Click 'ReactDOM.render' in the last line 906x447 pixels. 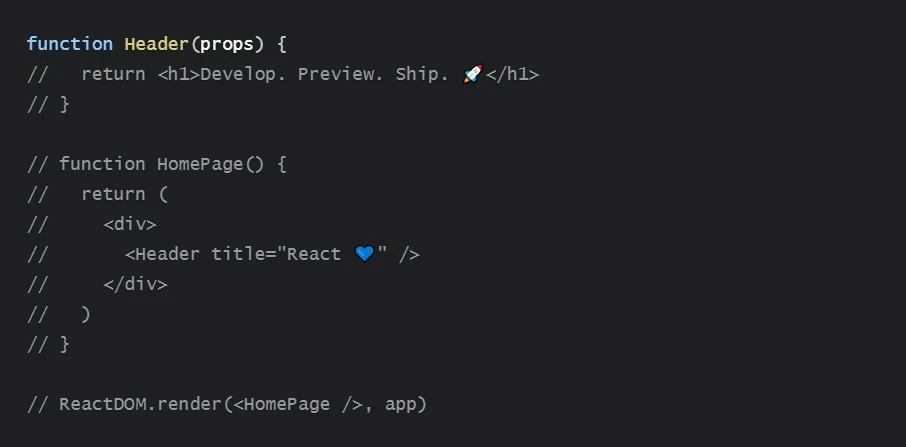pyautogui.click(x=140, y=404)
